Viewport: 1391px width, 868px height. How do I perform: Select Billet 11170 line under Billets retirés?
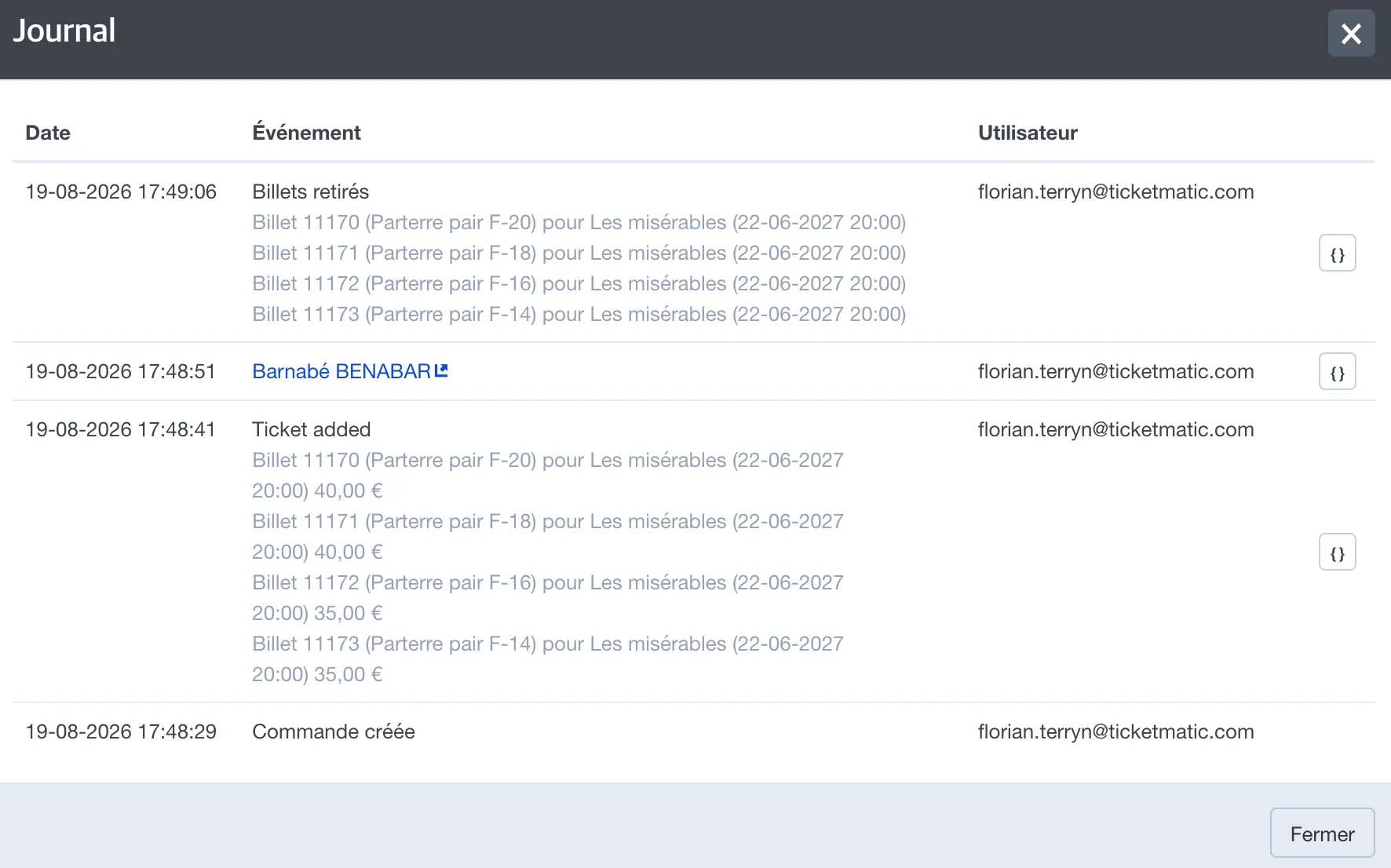pyautogui.click(x=579, y=222)
